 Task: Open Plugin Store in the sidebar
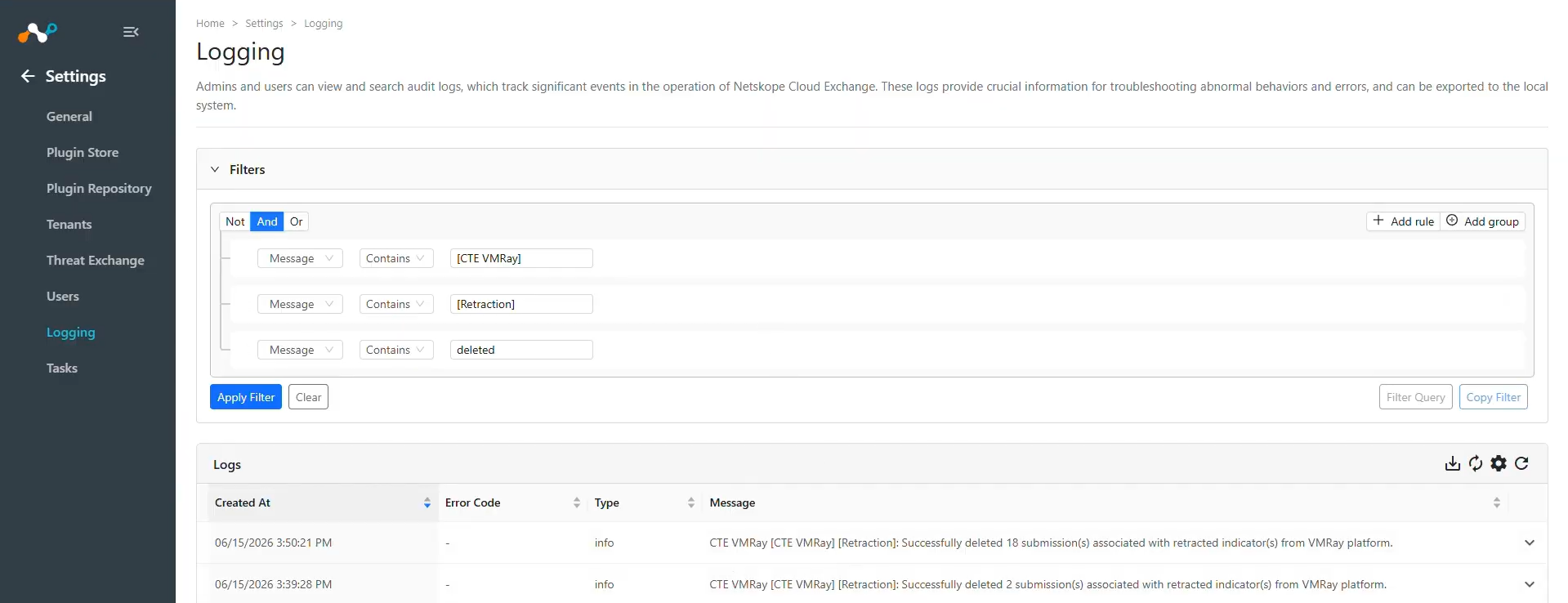[83, 152]
